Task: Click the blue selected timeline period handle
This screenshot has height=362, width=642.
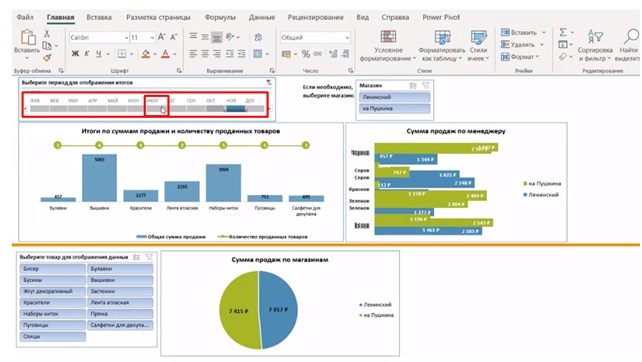Action: [x=236, y=109]
